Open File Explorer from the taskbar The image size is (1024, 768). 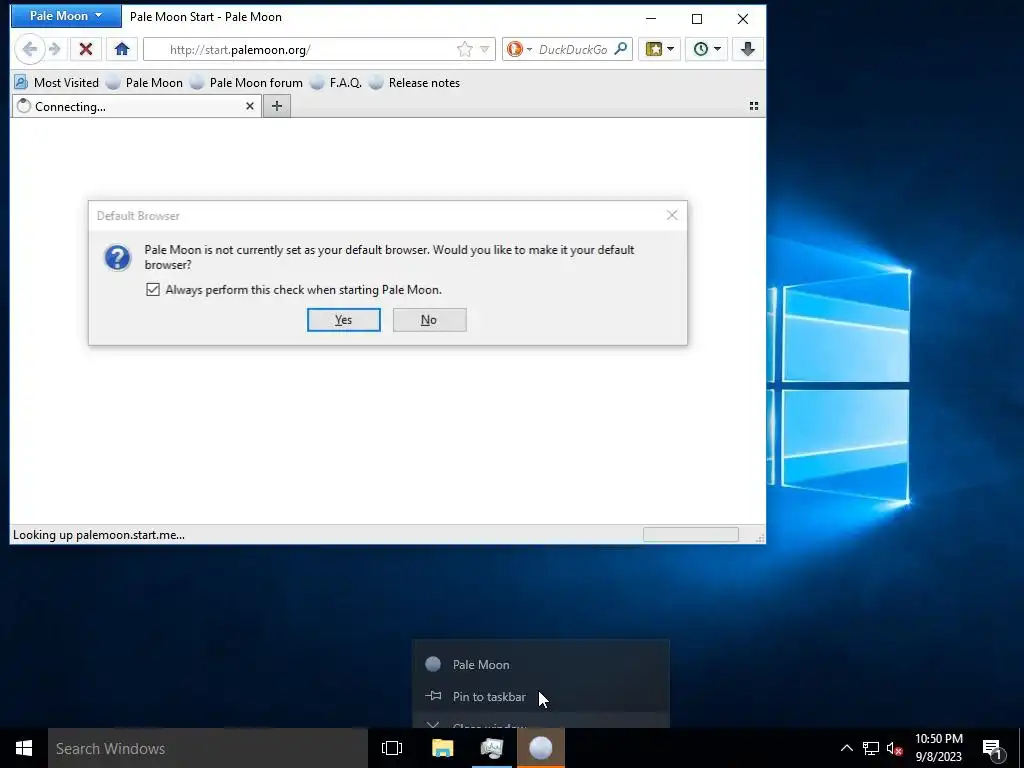pos(442,748)
